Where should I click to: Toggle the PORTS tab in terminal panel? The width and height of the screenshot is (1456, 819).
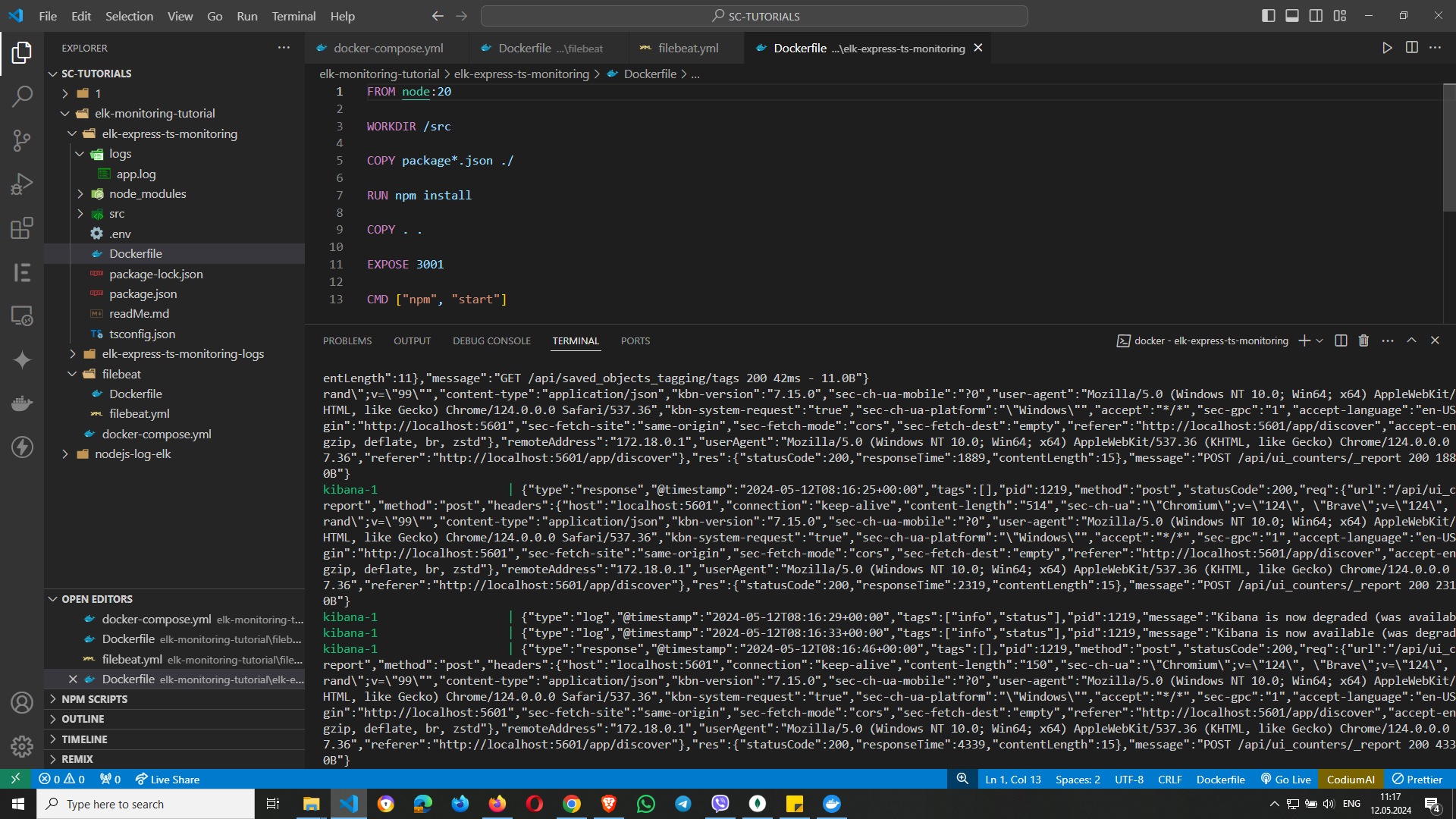[635, 341]
